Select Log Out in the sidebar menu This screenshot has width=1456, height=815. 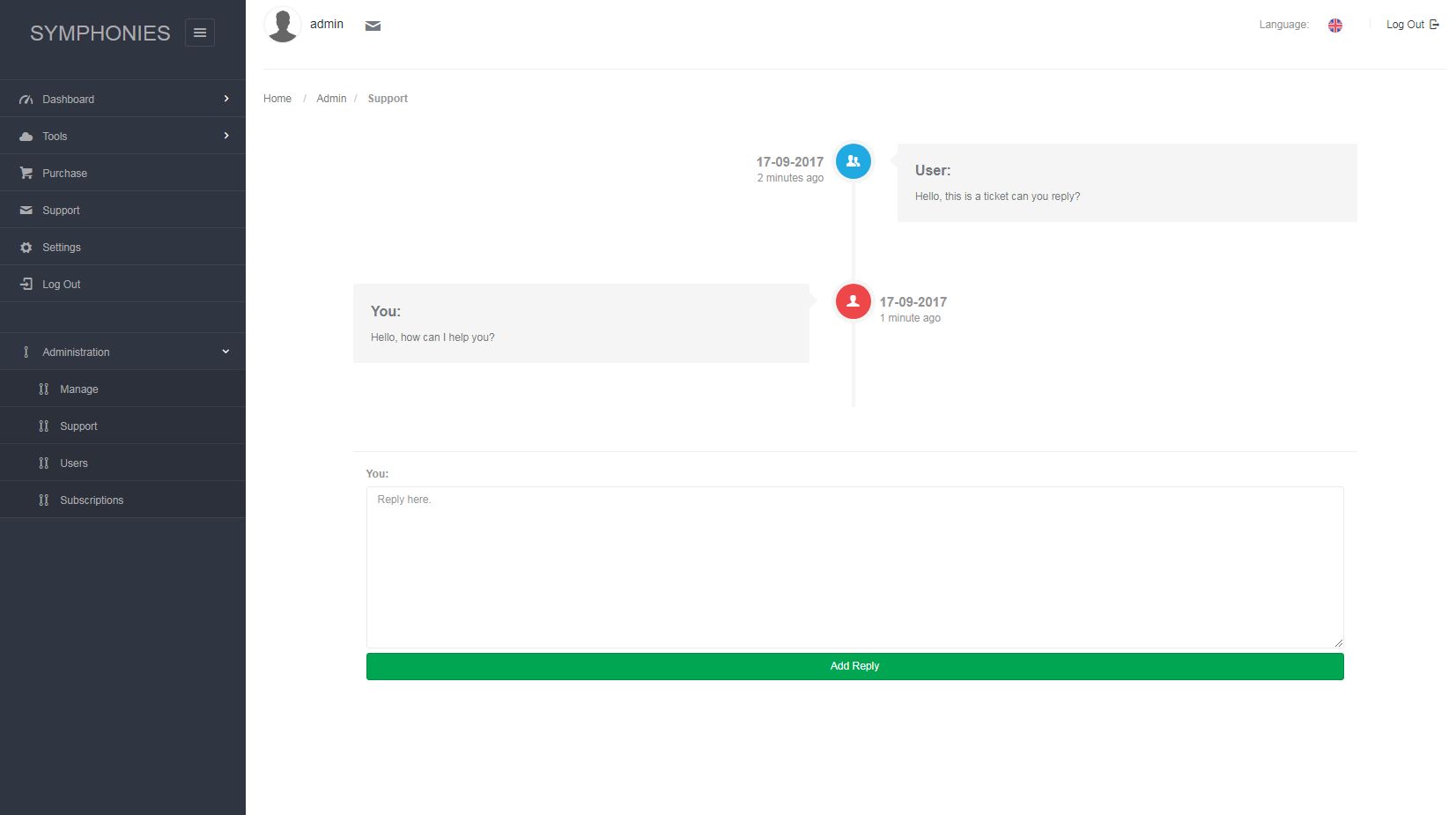pyautogui.click(x=122, y=285)
